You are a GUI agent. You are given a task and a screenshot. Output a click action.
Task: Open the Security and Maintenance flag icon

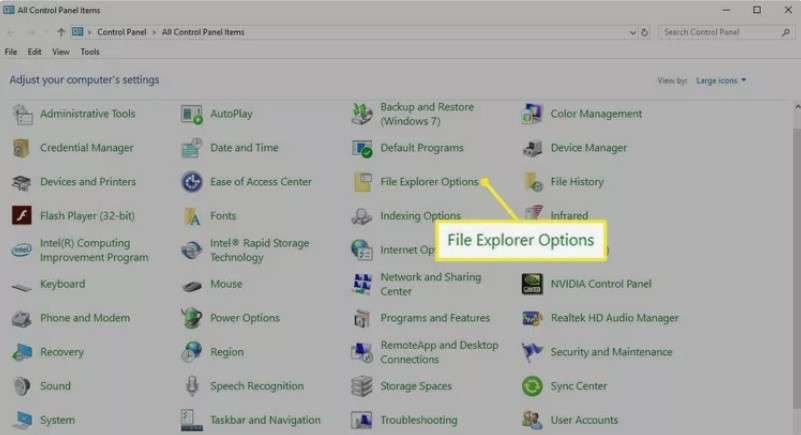tap(532, 352)
